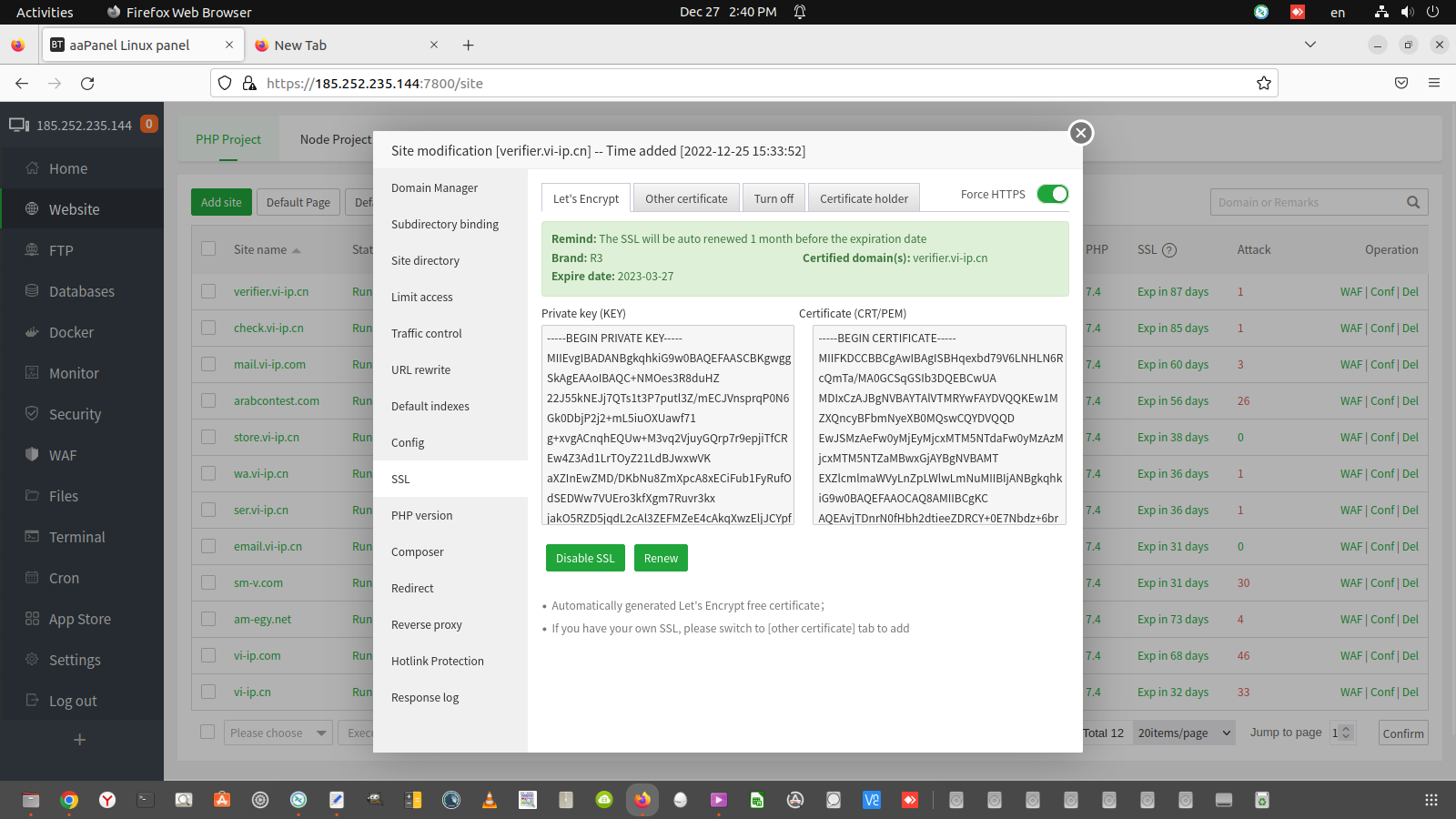The width and height of the screenshot is (1456, 819).
Task: Launch VLC media player from the dock
Action: pos(490,800)
